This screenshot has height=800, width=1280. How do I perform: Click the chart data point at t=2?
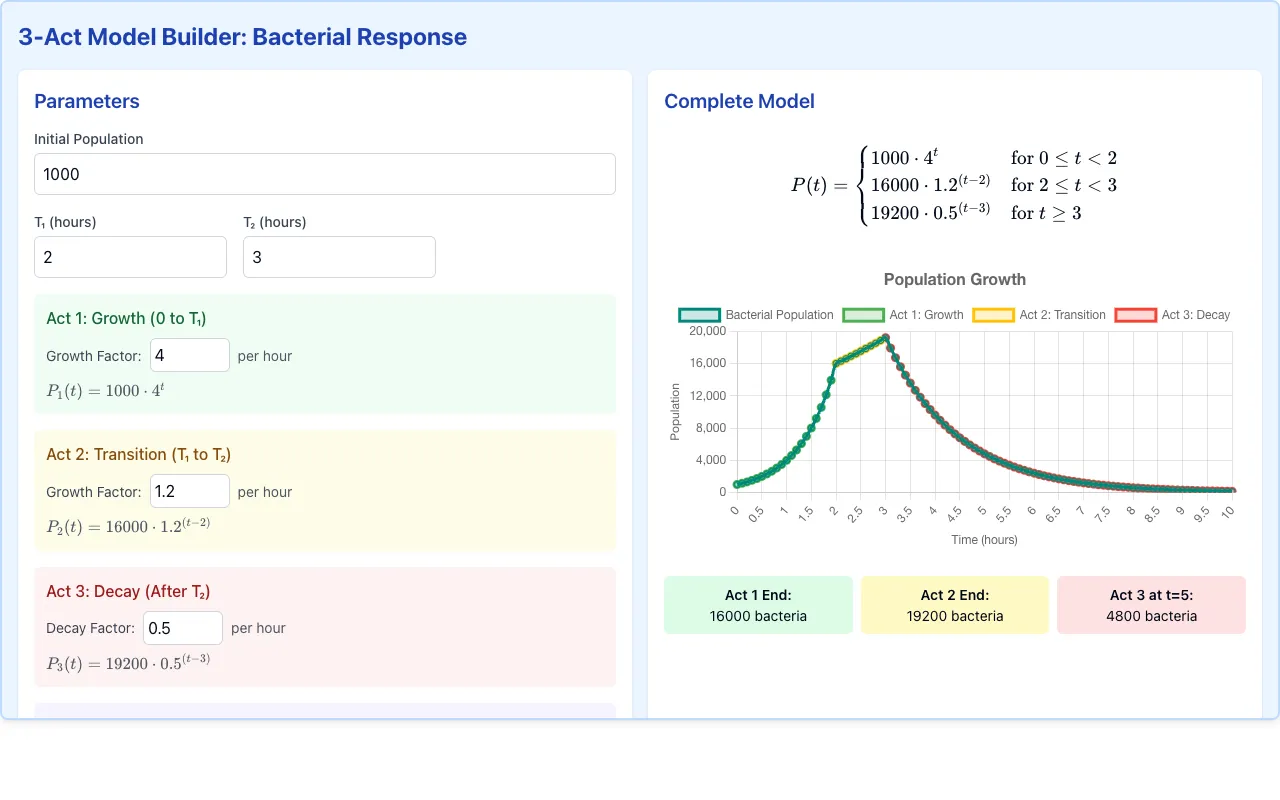pos(835,364)
